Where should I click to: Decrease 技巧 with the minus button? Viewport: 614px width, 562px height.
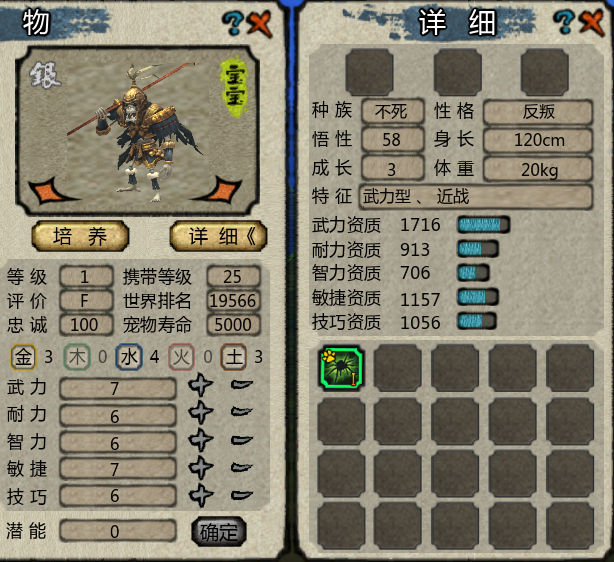pyautogui.click(x=242, y=495)
